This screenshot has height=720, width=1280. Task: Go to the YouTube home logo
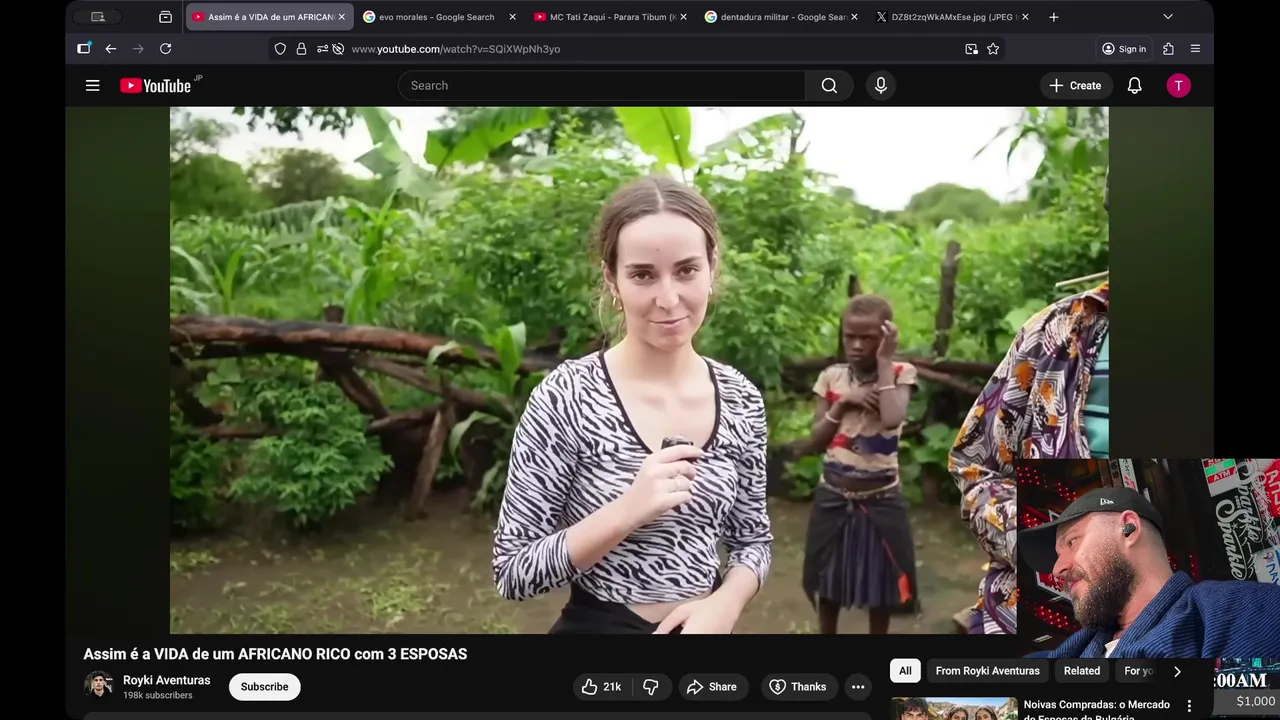(x=156, y=86)
